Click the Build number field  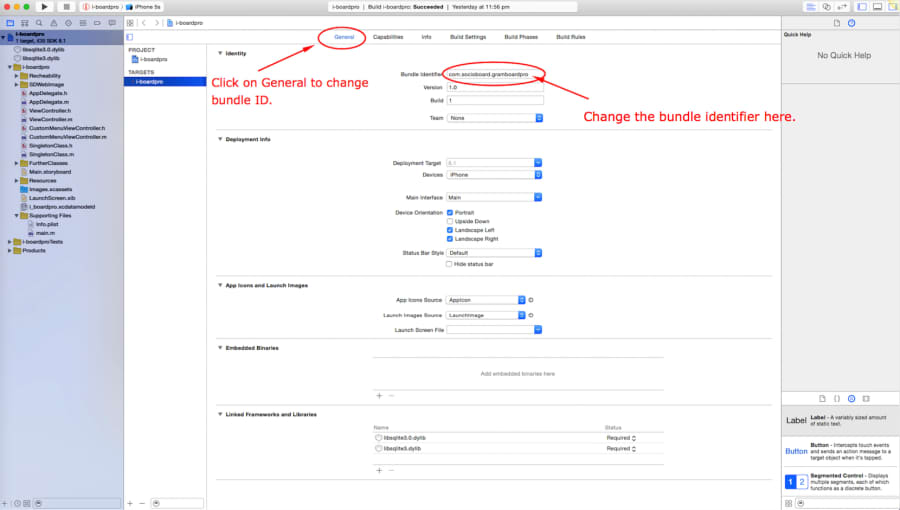click(x=495, y=100)
